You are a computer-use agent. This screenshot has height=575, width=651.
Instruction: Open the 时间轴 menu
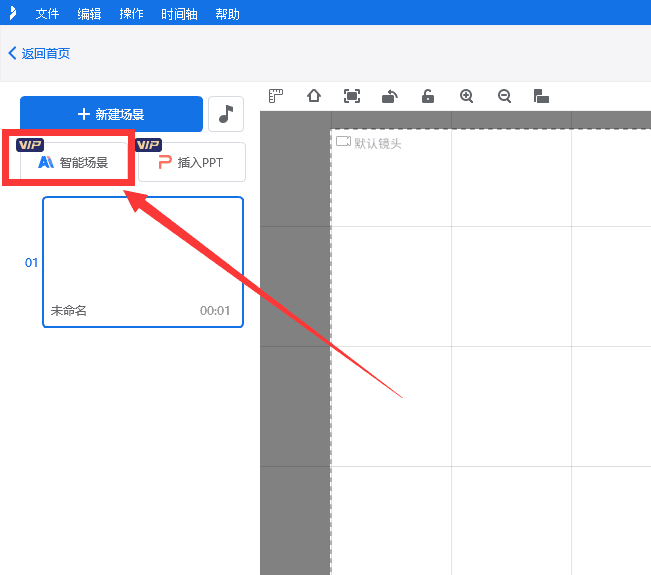[x=179, y=14]
